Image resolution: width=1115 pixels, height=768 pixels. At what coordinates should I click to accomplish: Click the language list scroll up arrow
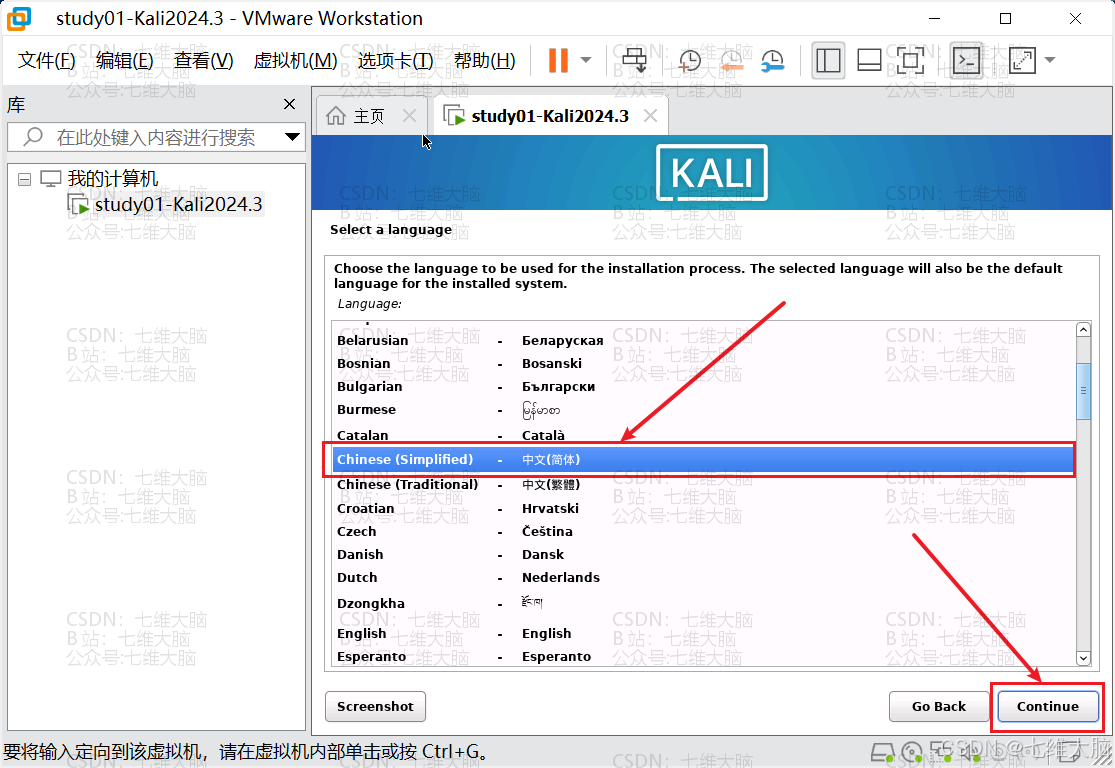pos(1083,329)
